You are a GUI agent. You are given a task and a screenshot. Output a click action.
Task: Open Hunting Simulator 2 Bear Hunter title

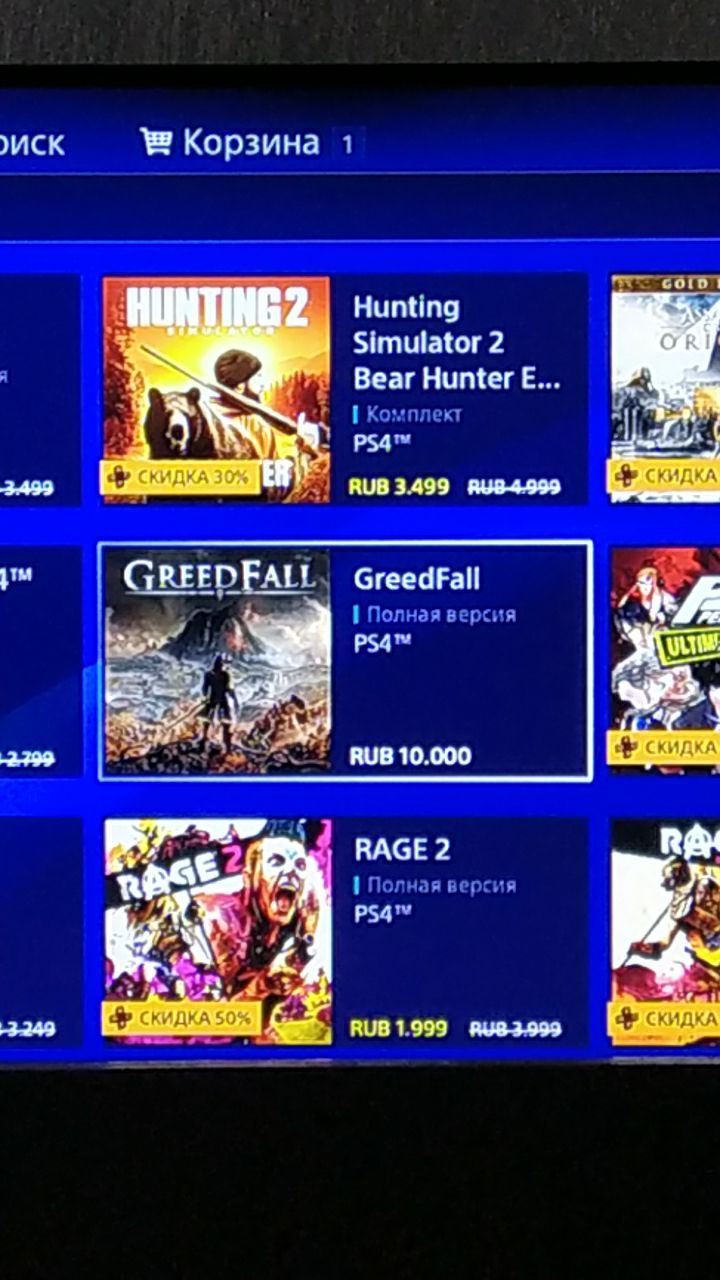point(456,343)
